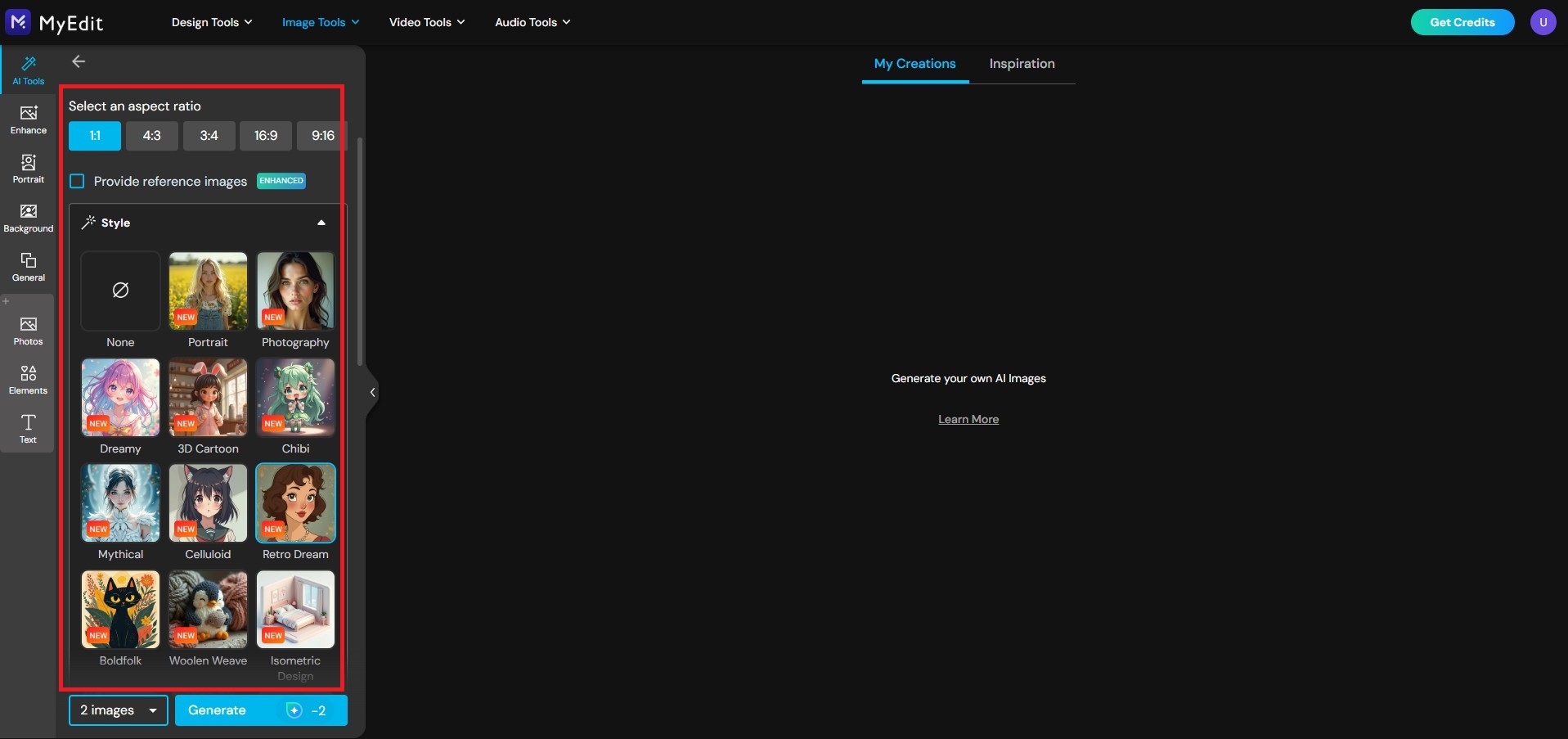Open the 2 images count dropdown

pyautogui.click(x=118, y=710)
